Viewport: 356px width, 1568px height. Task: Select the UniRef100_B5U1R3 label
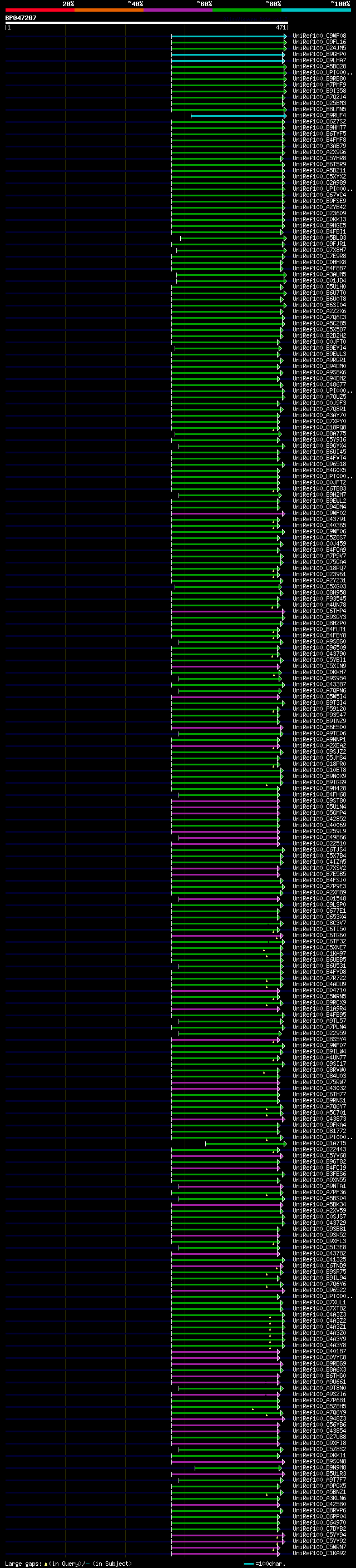(319, 1473)
